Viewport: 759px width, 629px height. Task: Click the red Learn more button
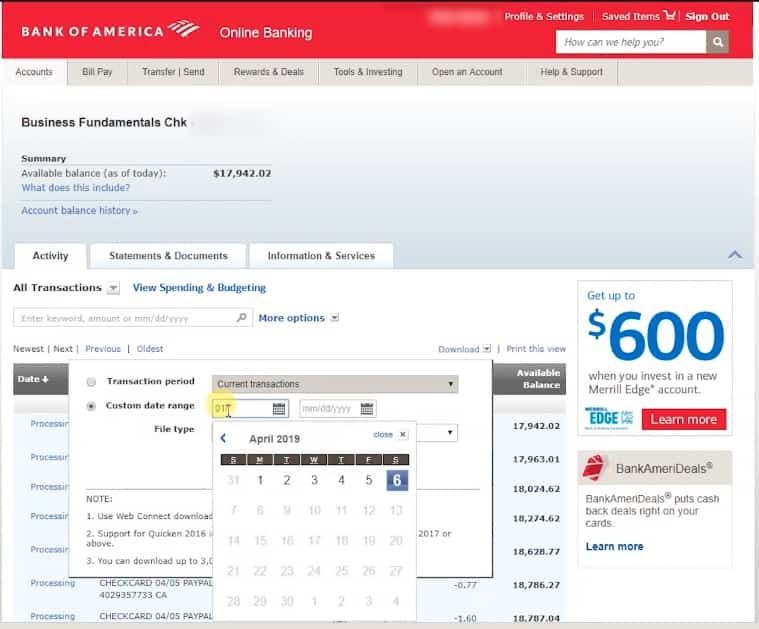pos(683,419)
